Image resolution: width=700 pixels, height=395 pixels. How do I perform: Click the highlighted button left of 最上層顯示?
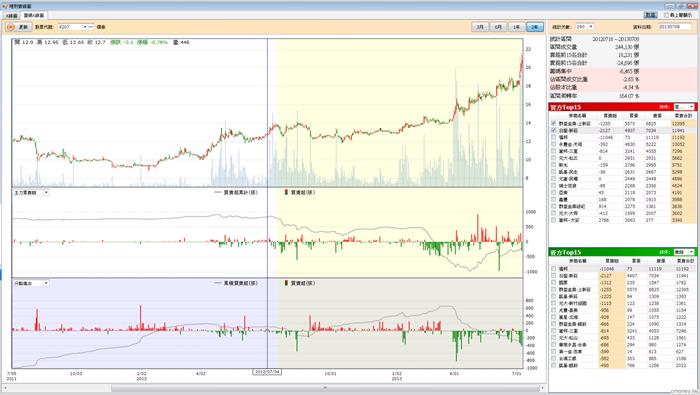point(650,15)
